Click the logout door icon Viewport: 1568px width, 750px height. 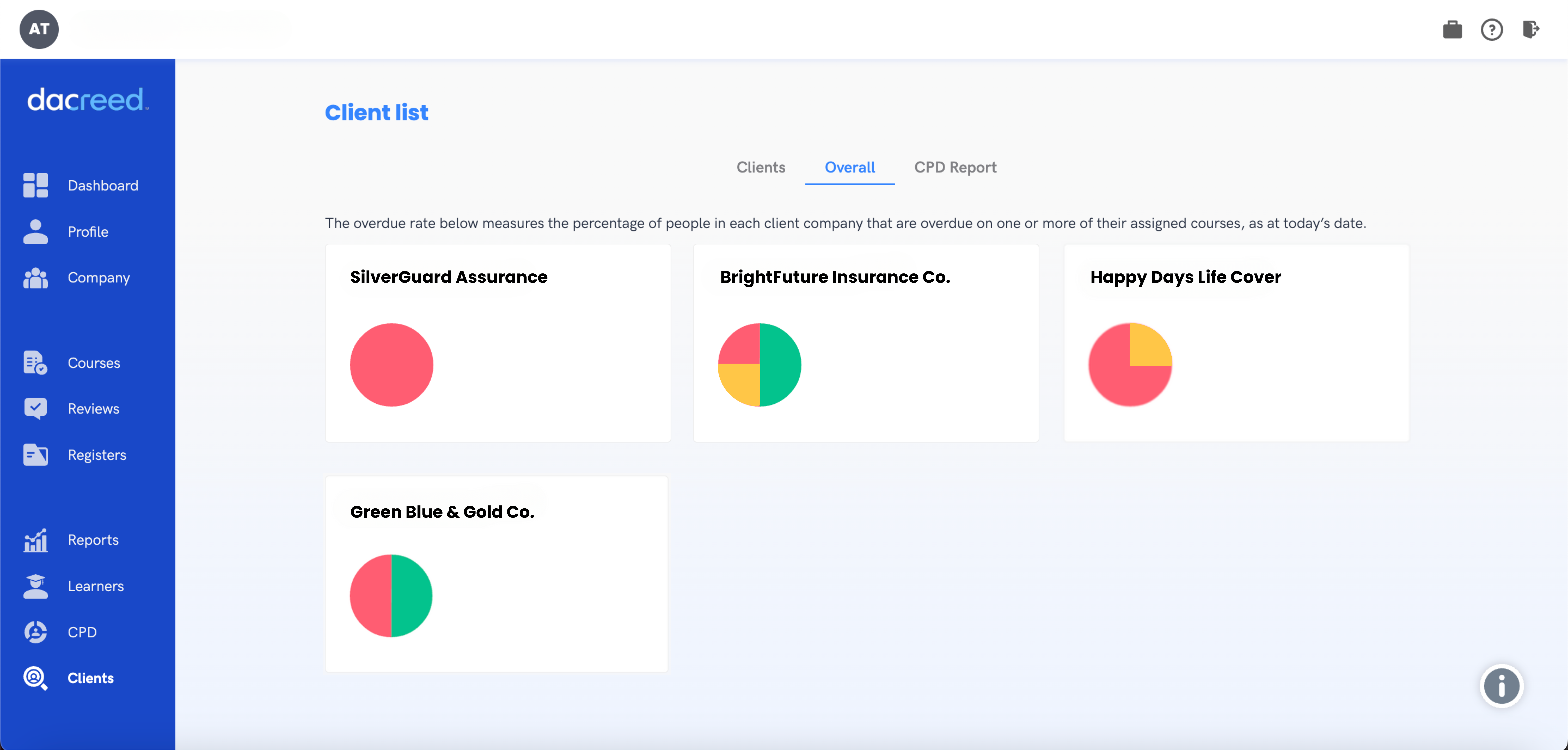point(1531,29)
